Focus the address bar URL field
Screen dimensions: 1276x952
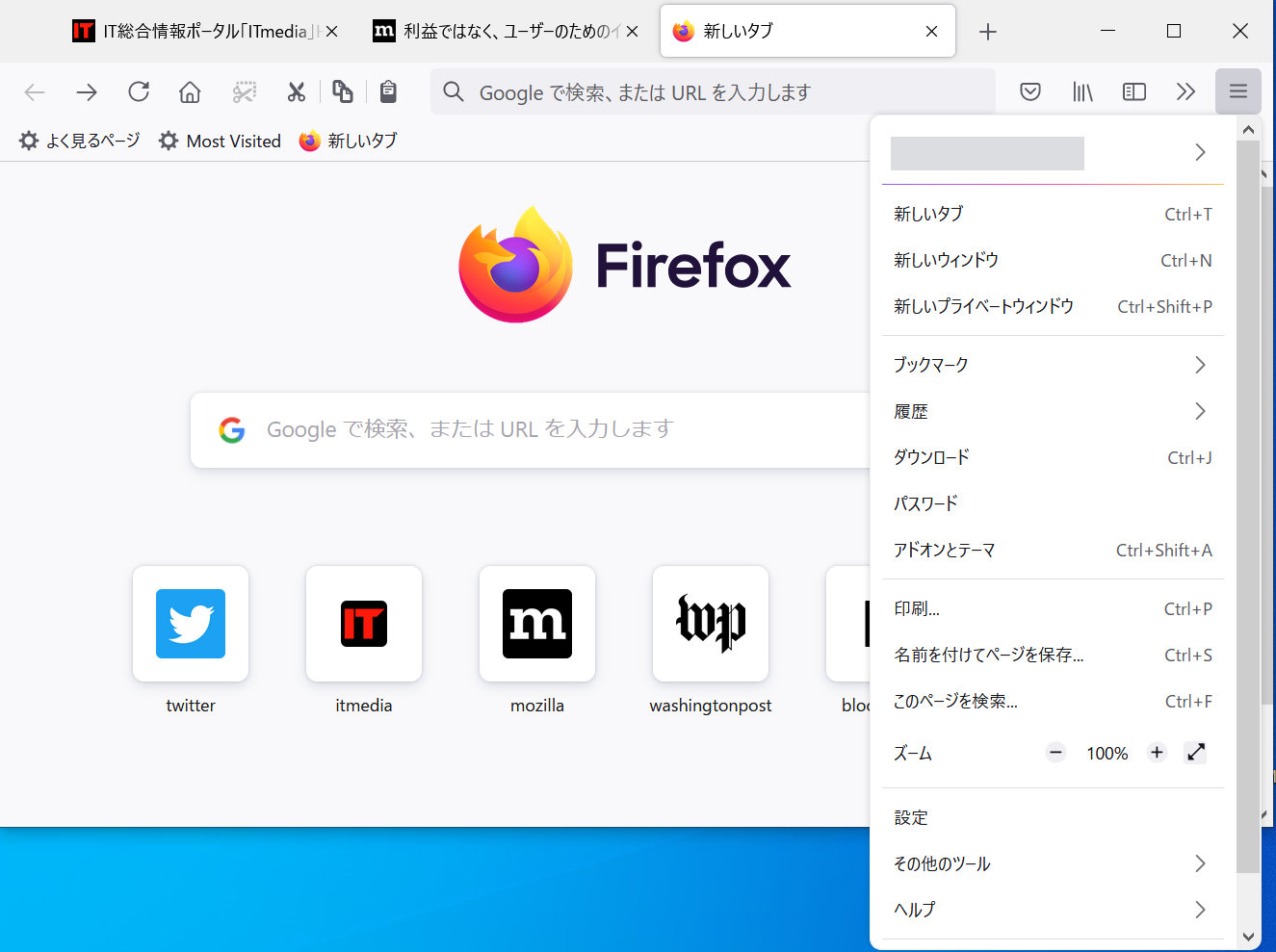(713, 92)
